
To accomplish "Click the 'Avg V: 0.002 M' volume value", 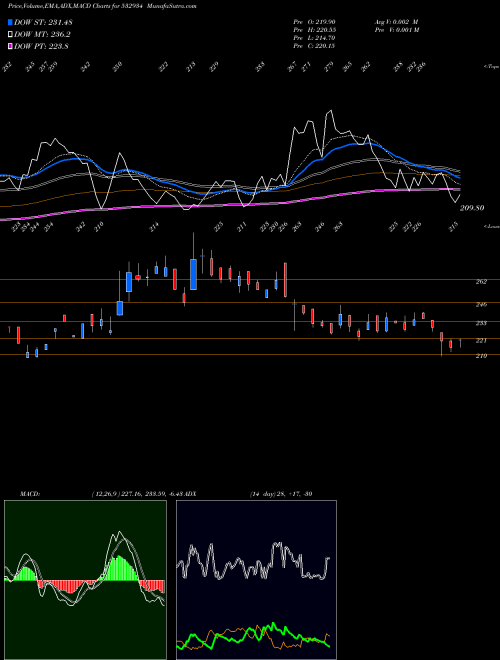I will 396,22.
